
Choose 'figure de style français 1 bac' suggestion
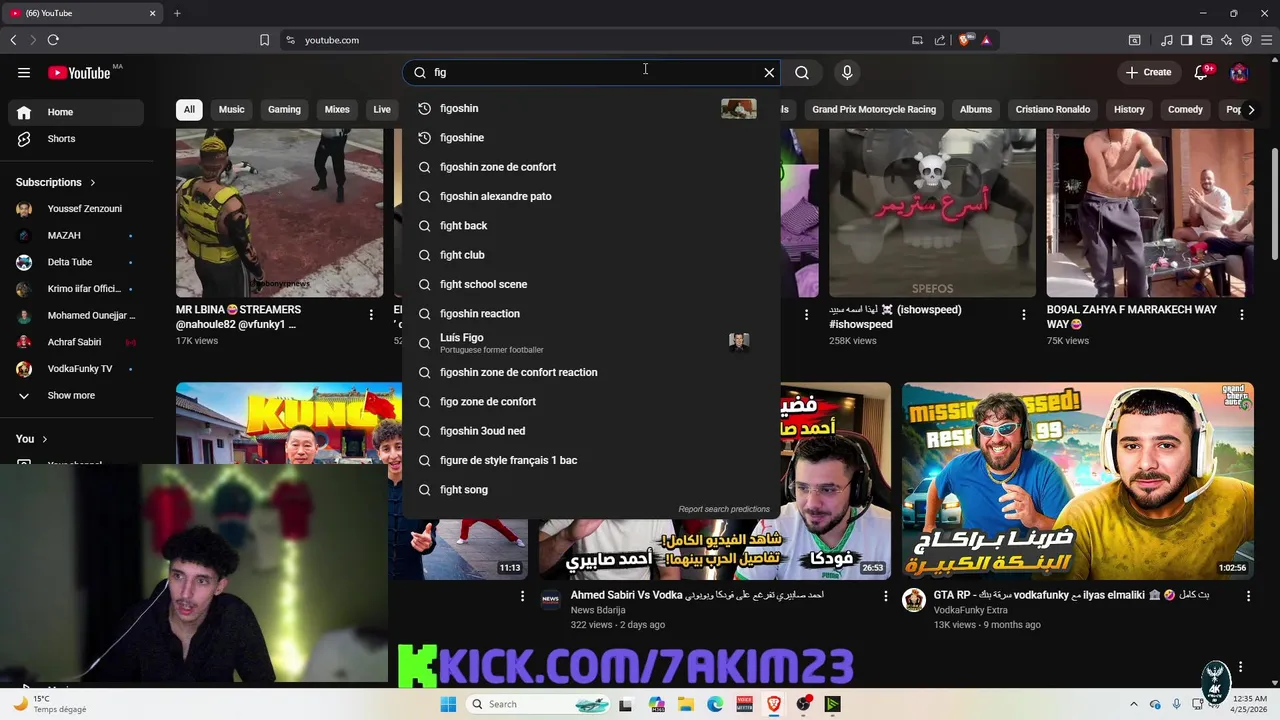(591, 460)
